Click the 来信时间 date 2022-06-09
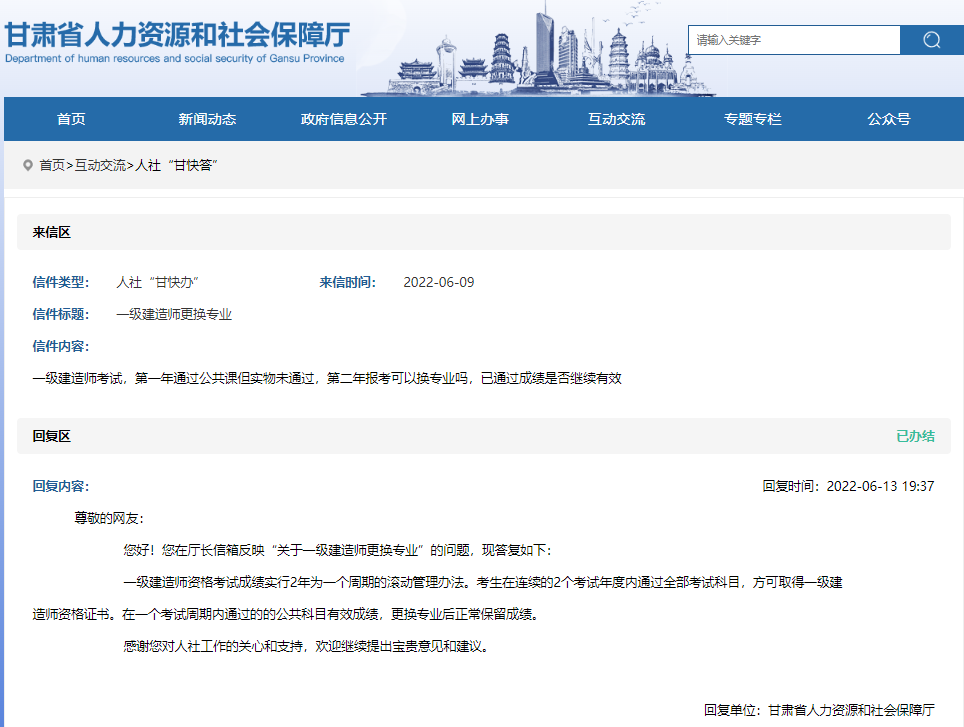 point(439,282)
